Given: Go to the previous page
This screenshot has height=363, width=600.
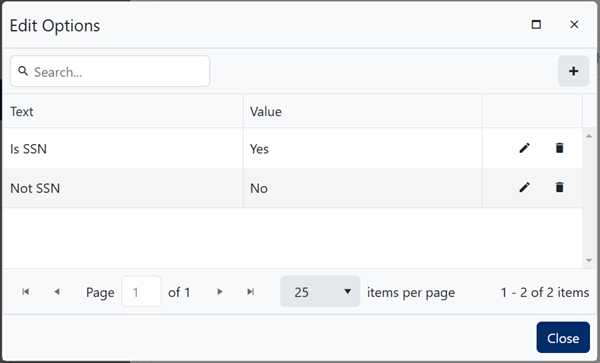Looking at the screenshot, I should tap(57, 292).
